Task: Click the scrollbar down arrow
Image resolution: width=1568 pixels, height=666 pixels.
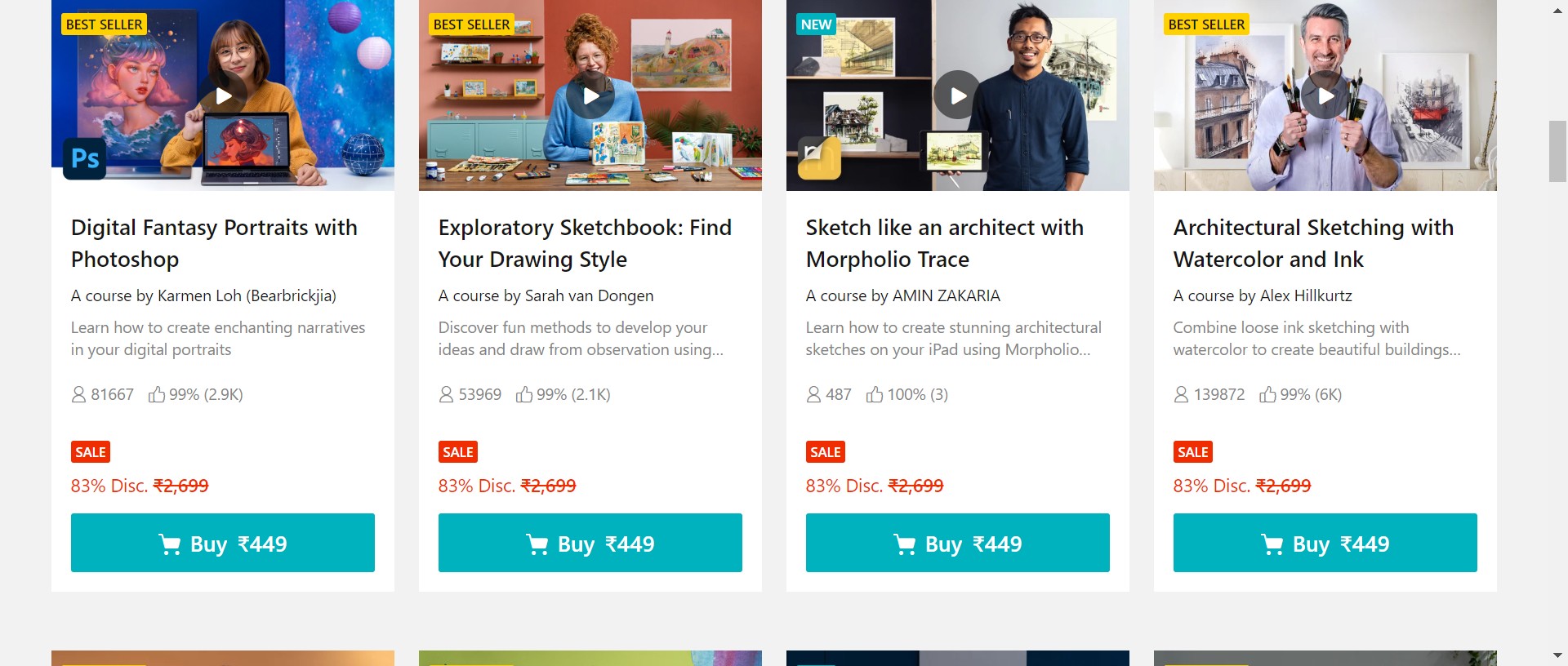Action: tap(1557, 655)
